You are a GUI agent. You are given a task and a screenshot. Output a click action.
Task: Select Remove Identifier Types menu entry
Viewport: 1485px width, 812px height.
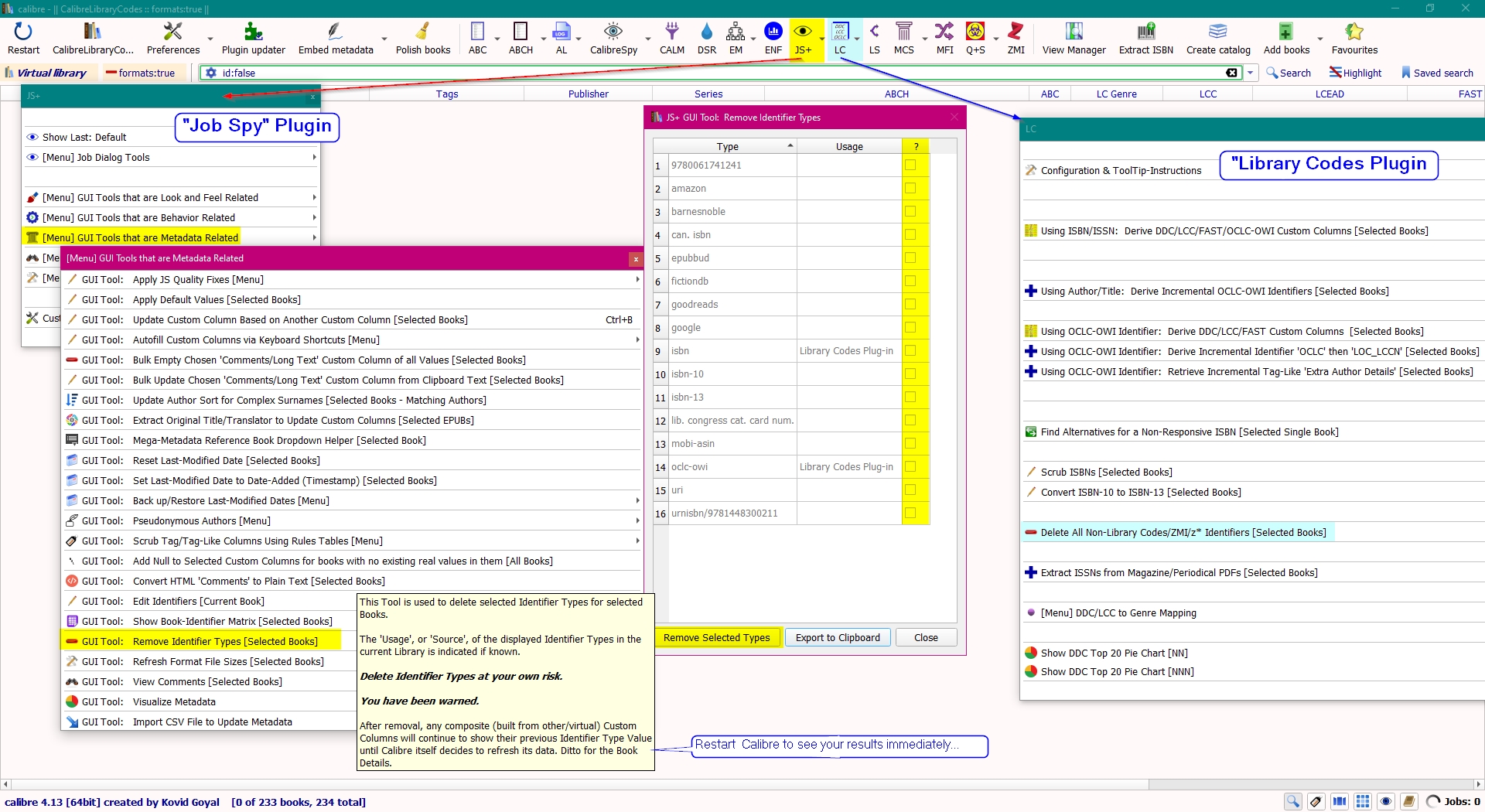224,642
